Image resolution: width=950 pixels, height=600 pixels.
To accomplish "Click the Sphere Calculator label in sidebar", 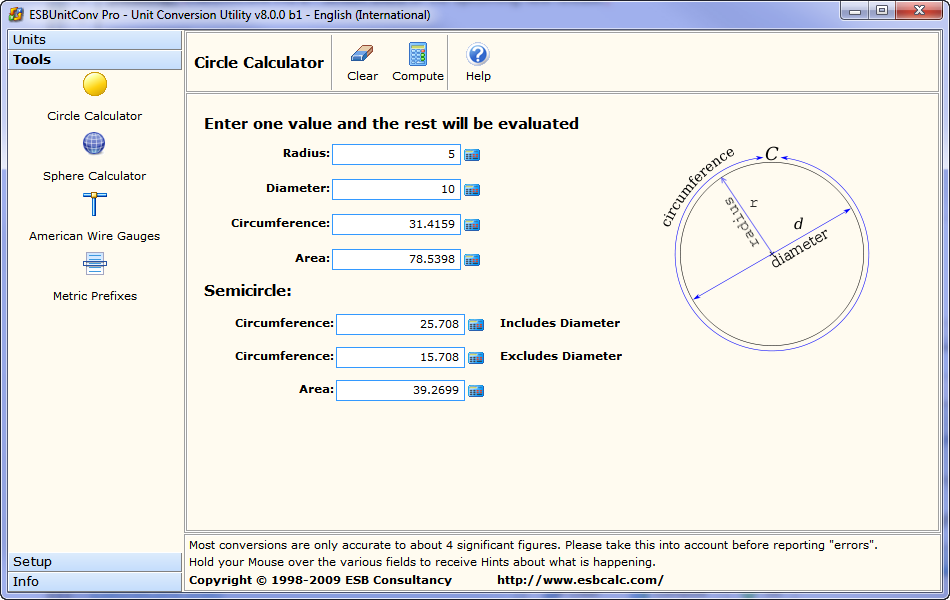I will point(95,176).
